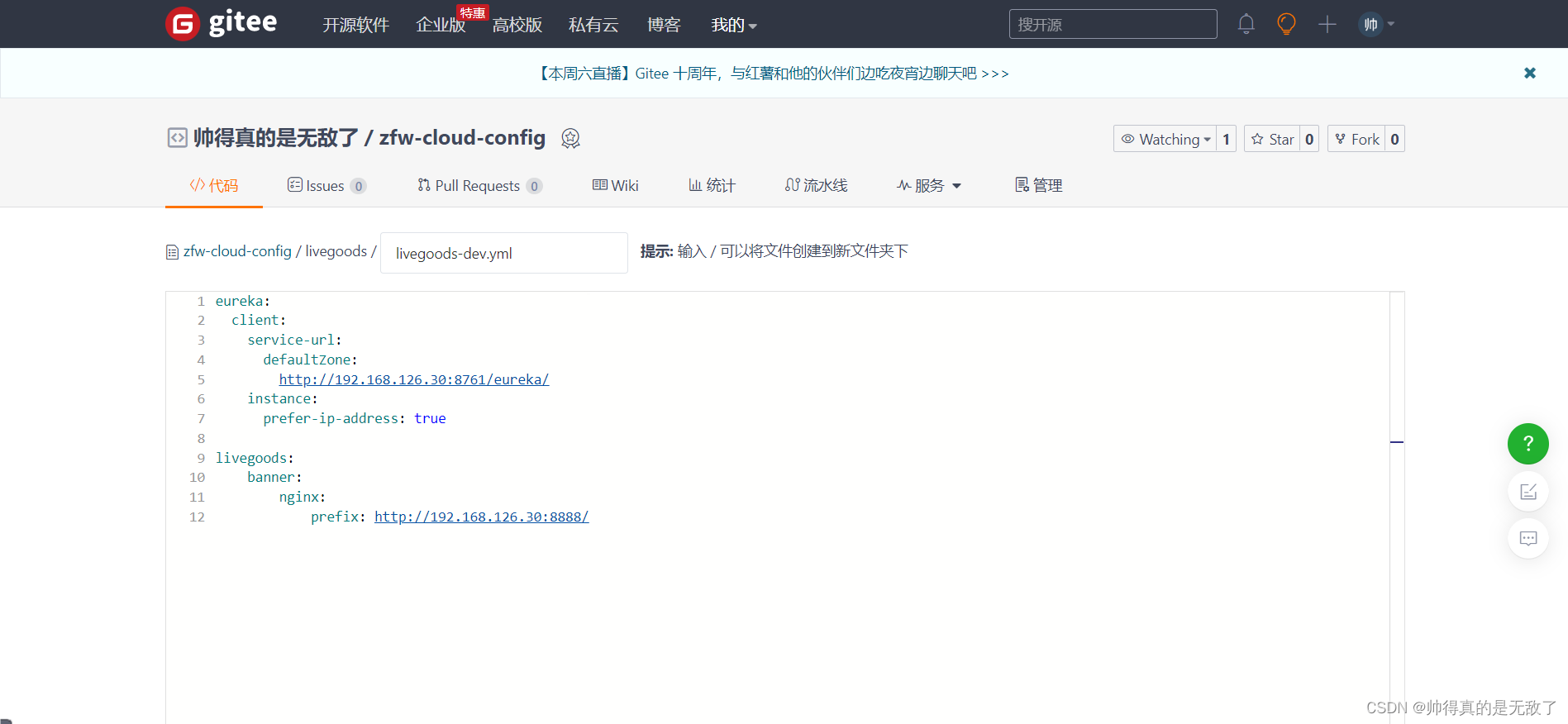Click the orange lightbulb icon
The image size is (1568, 724).
(1286, 24)
